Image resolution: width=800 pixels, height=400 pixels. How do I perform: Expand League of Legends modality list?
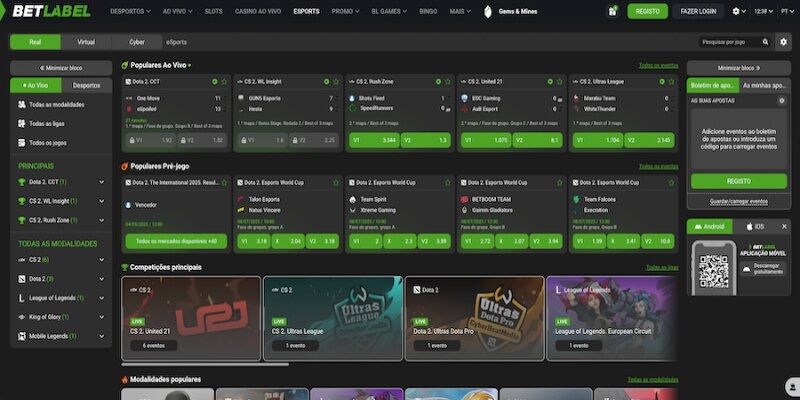tap(102, 298)
